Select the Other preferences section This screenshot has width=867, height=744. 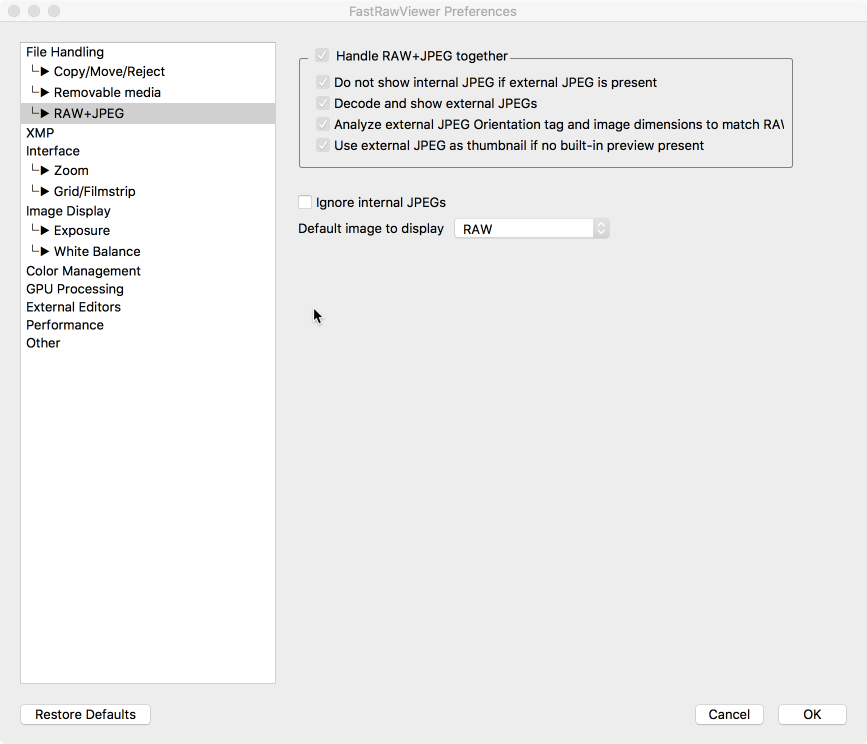coord(43,343)
